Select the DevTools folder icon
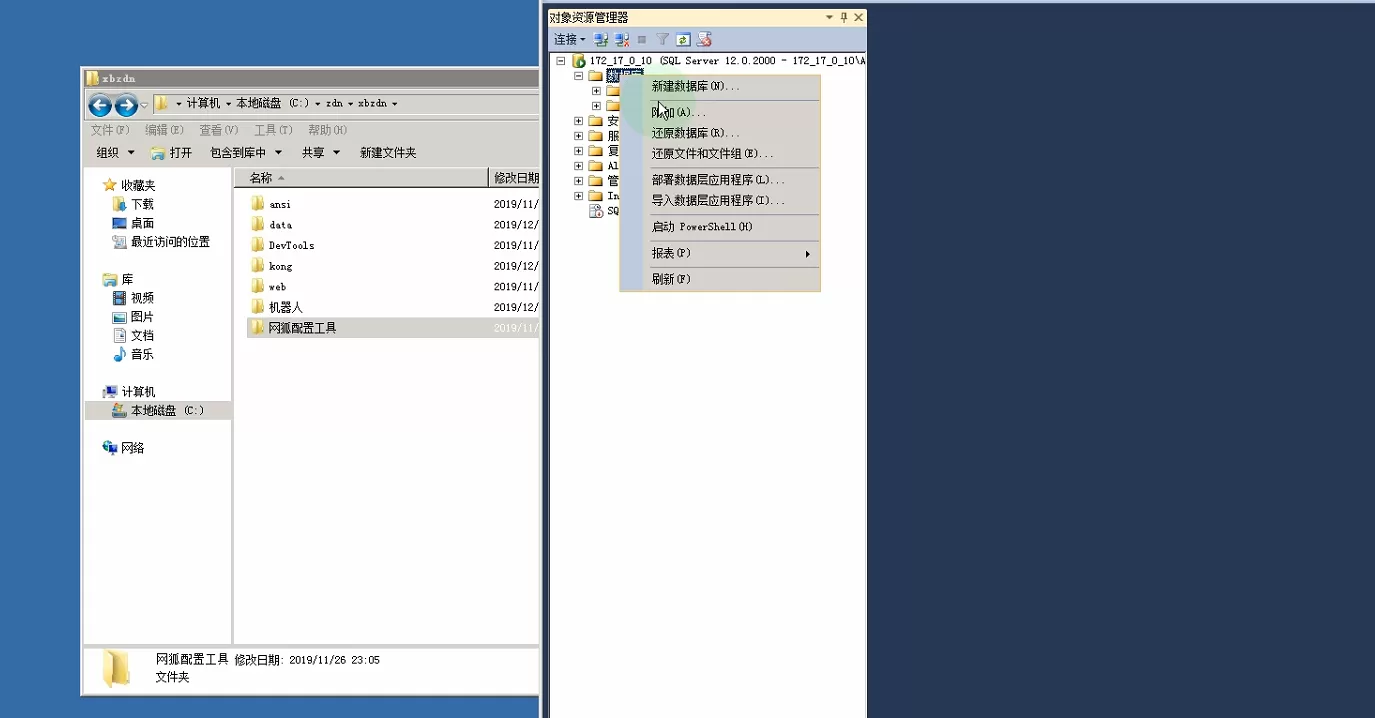 pyautogui.click(x=258, y=245)
